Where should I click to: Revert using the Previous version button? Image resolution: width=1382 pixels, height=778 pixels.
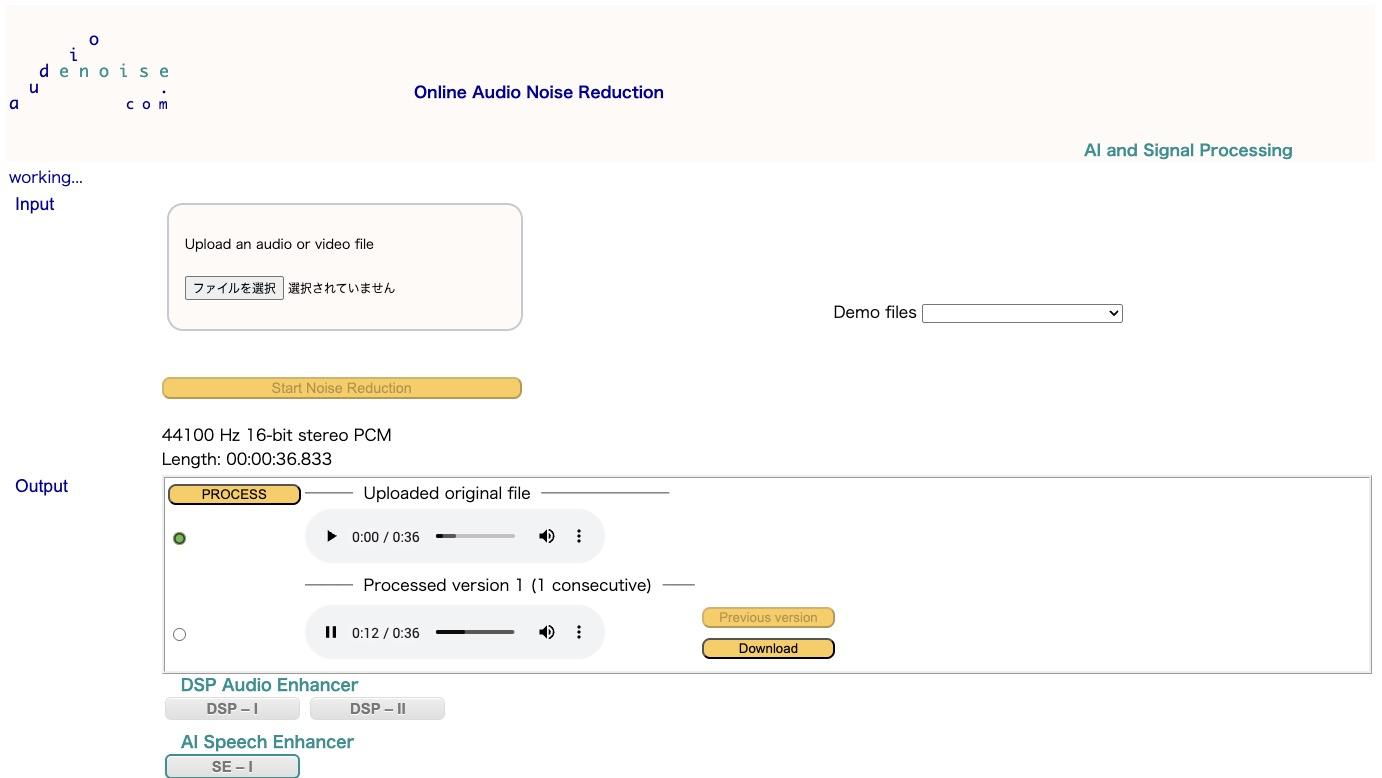pyautogui.click(x=768, y=618)
